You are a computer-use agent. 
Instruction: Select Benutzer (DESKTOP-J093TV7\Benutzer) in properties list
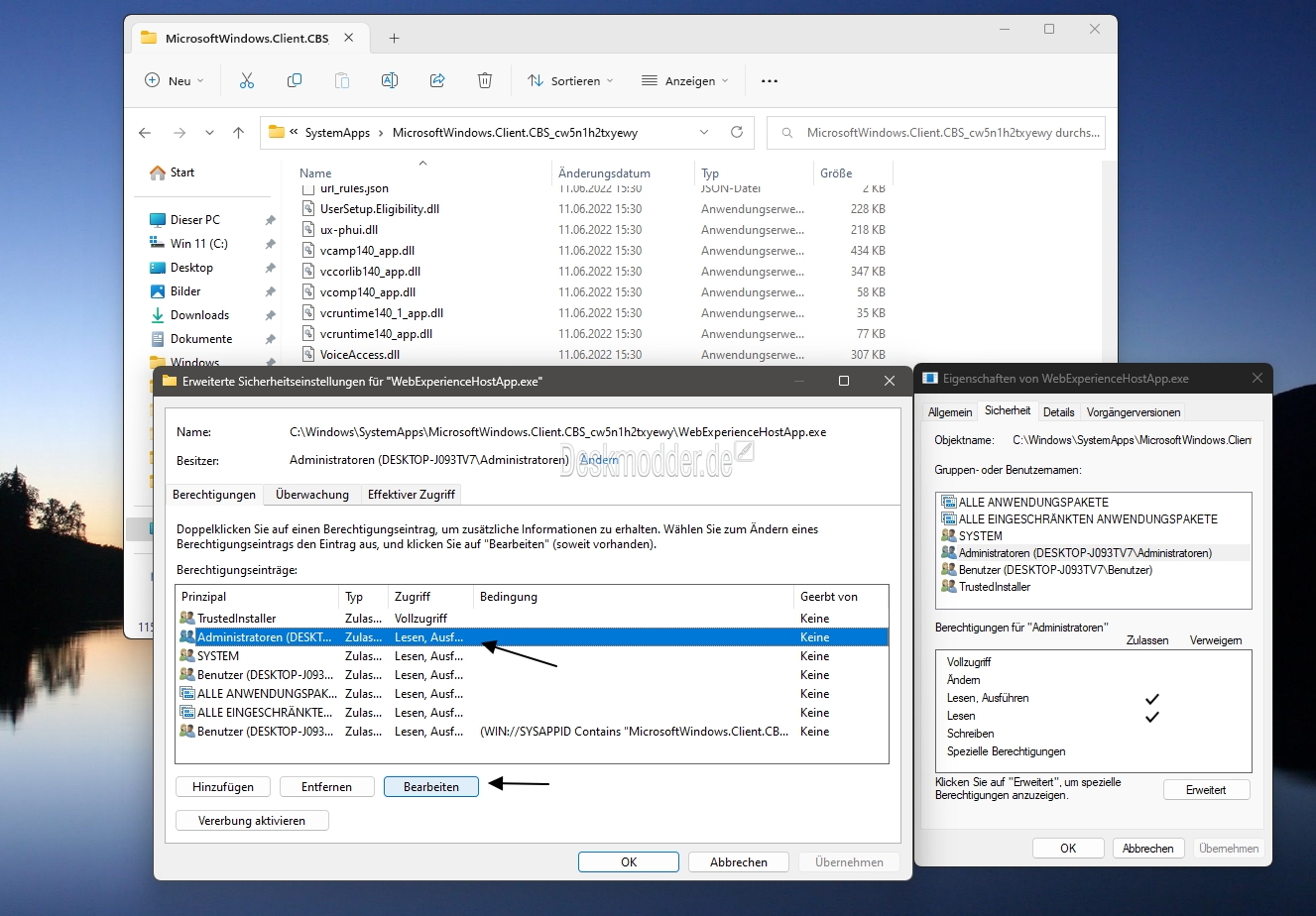tap(1055, 570)
